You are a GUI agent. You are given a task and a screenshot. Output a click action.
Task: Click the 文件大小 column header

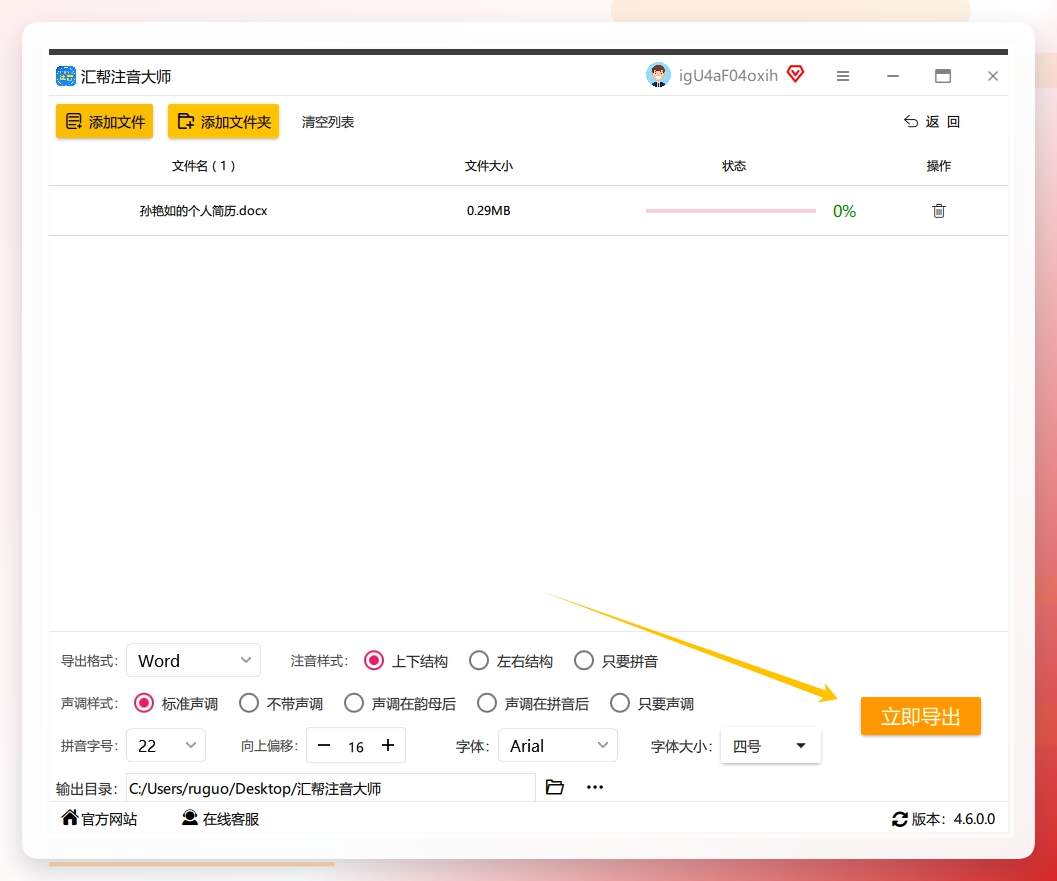[x=489, y=166]
